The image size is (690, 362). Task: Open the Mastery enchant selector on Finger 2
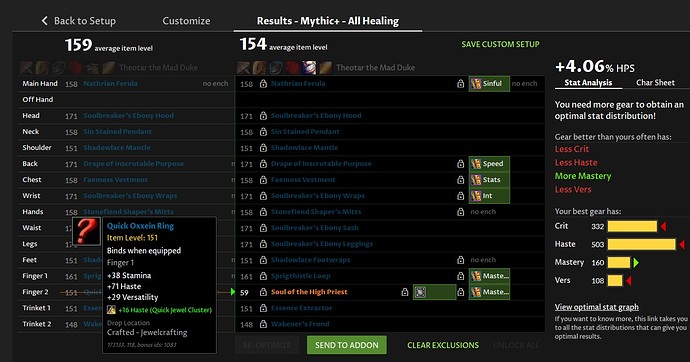[x=489, y=292]
